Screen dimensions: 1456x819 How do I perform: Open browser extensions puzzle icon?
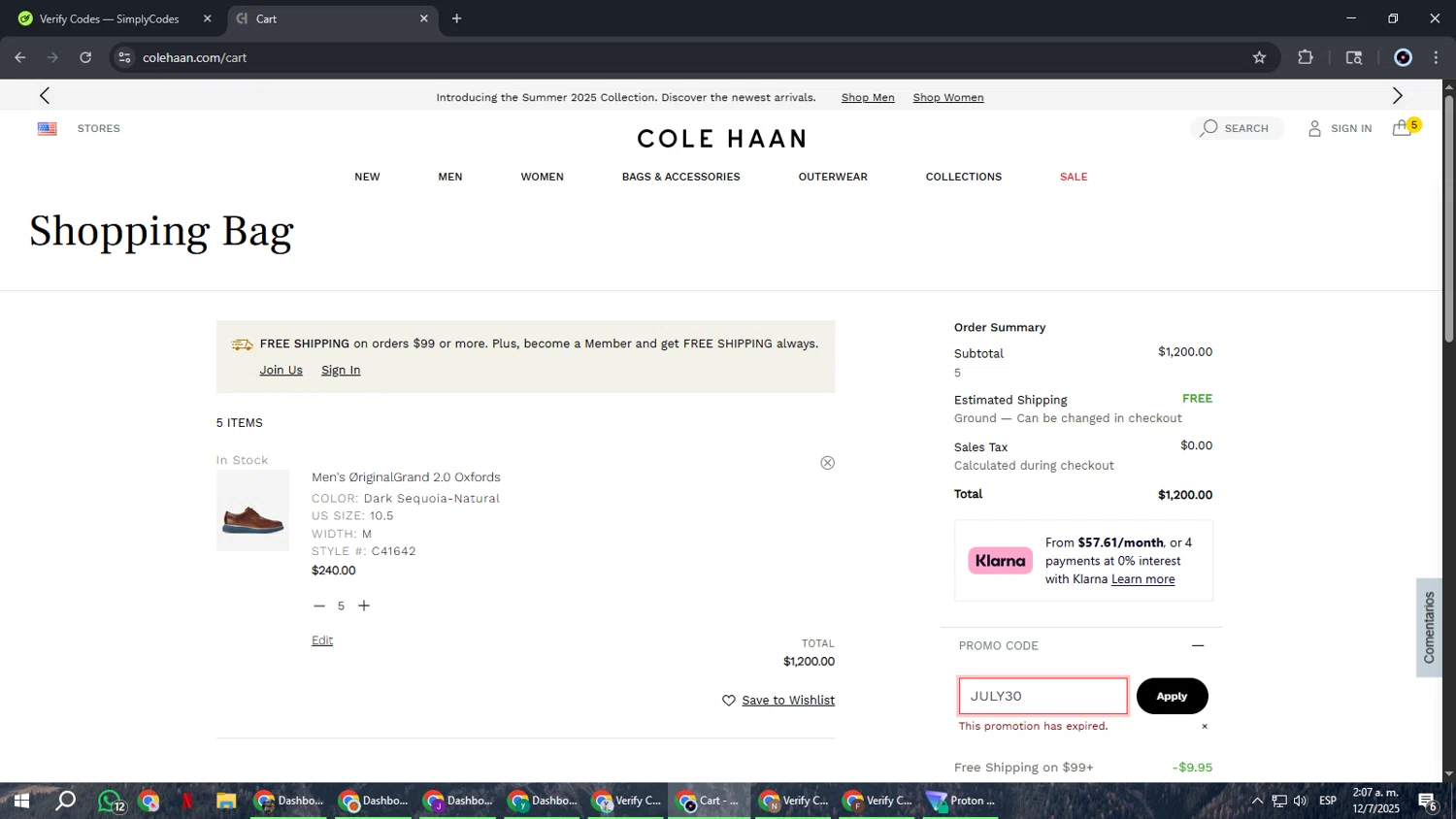(x=1306, y=57)
